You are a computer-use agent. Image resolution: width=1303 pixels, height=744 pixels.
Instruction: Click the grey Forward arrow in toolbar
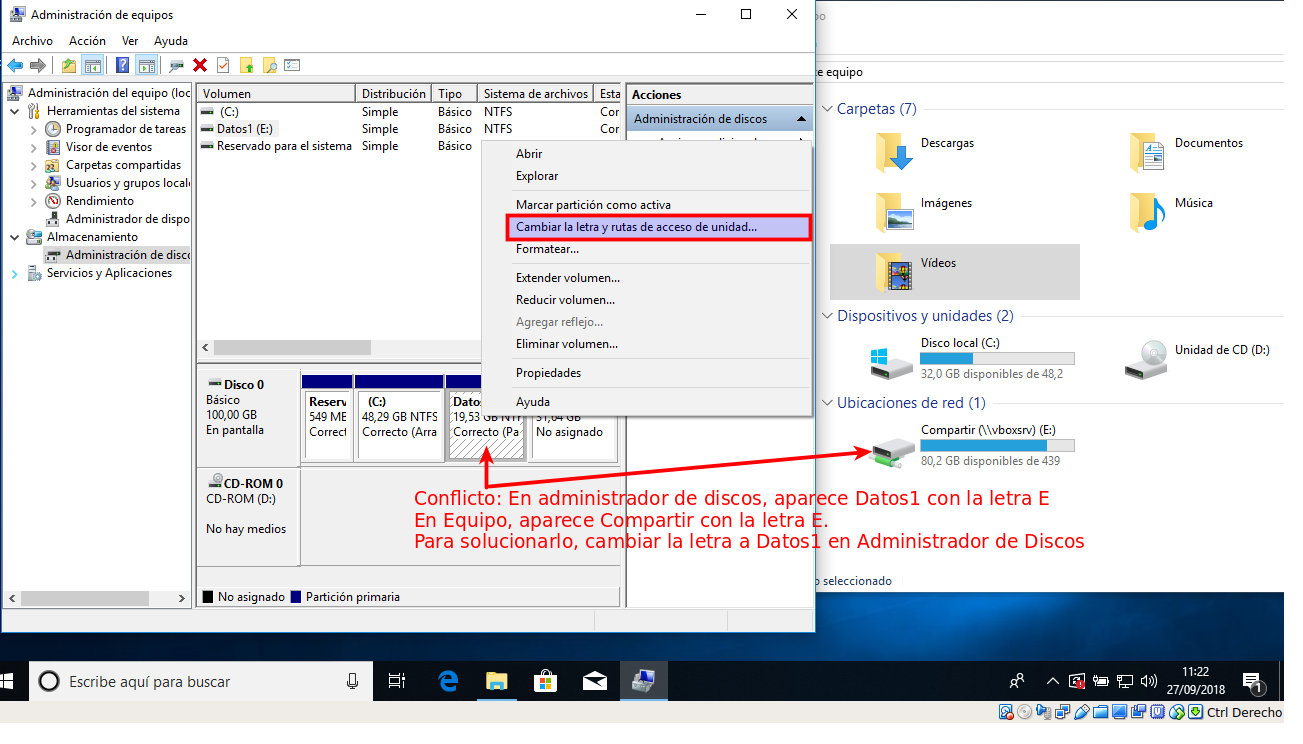point(38,65)
